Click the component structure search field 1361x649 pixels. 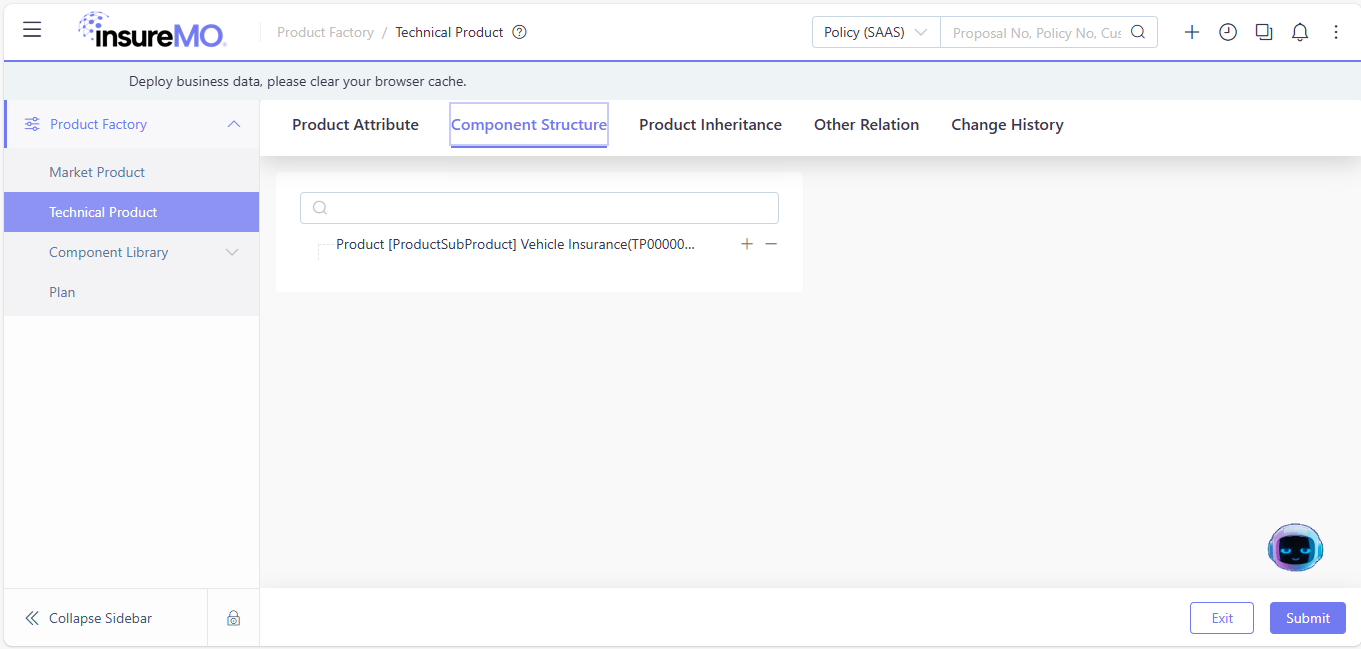(539, 208)
